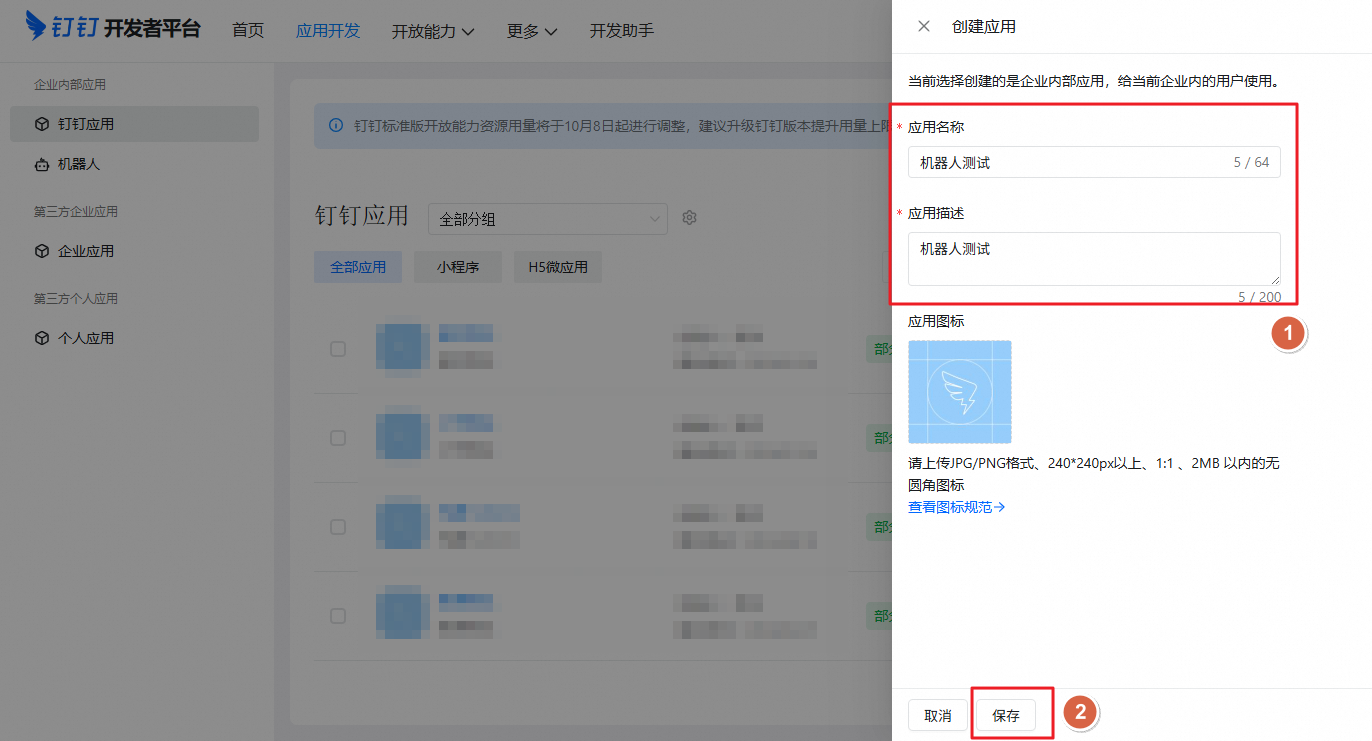Click the DingTalk logo in the header
The image size is (1372, 741).
36,27
